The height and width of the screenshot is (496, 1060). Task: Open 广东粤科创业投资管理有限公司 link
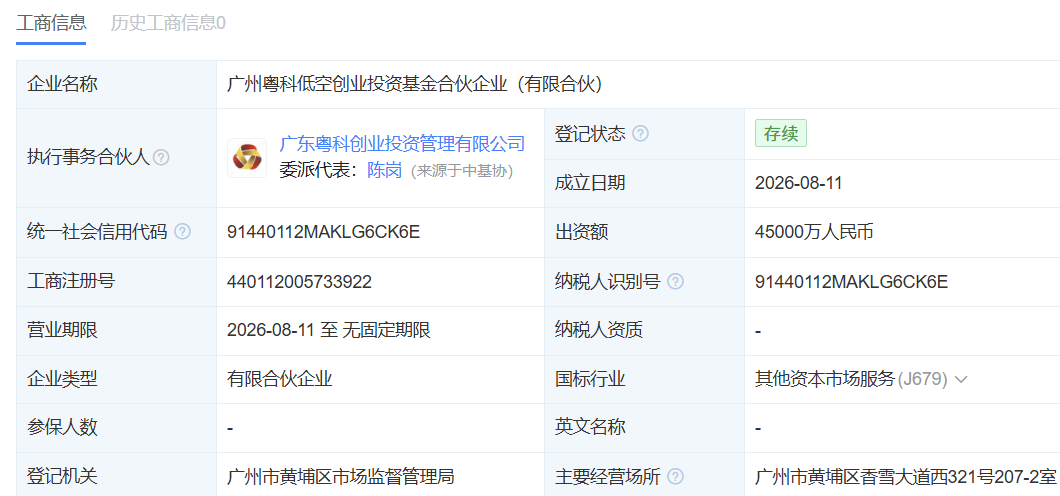click(x=402, y=144)
